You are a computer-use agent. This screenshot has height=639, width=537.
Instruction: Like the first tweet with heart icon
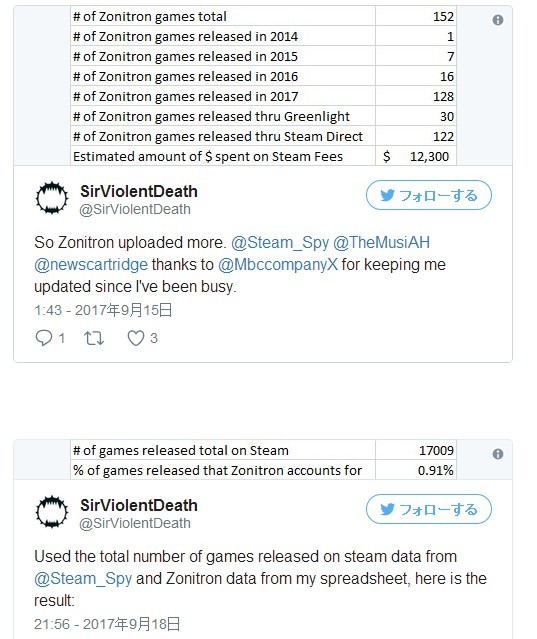[x=136, y=338]
